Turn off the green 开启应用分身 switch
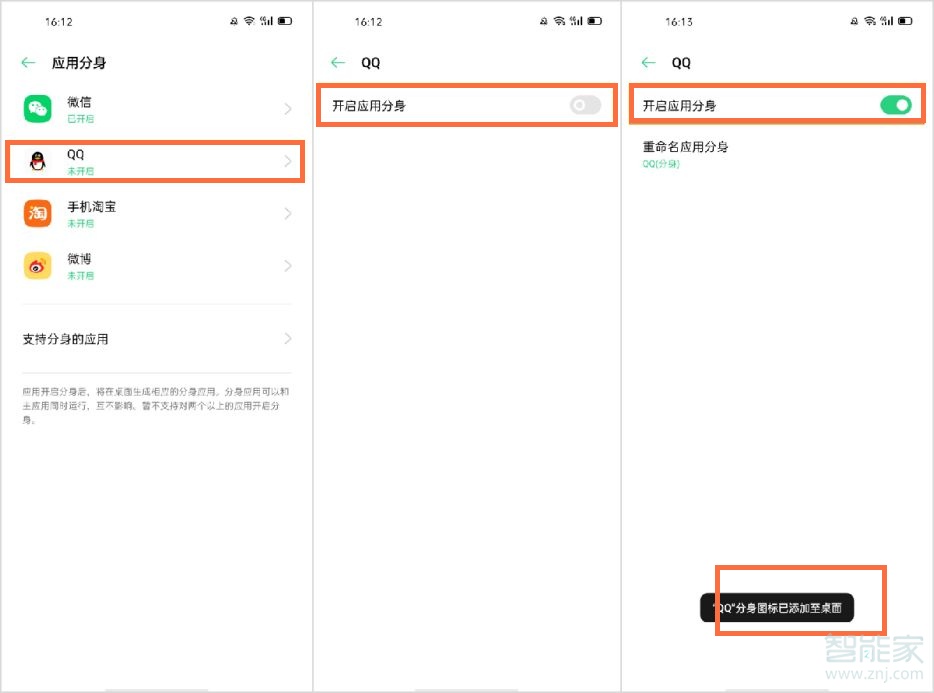934x693 pixels. (896, 104)
